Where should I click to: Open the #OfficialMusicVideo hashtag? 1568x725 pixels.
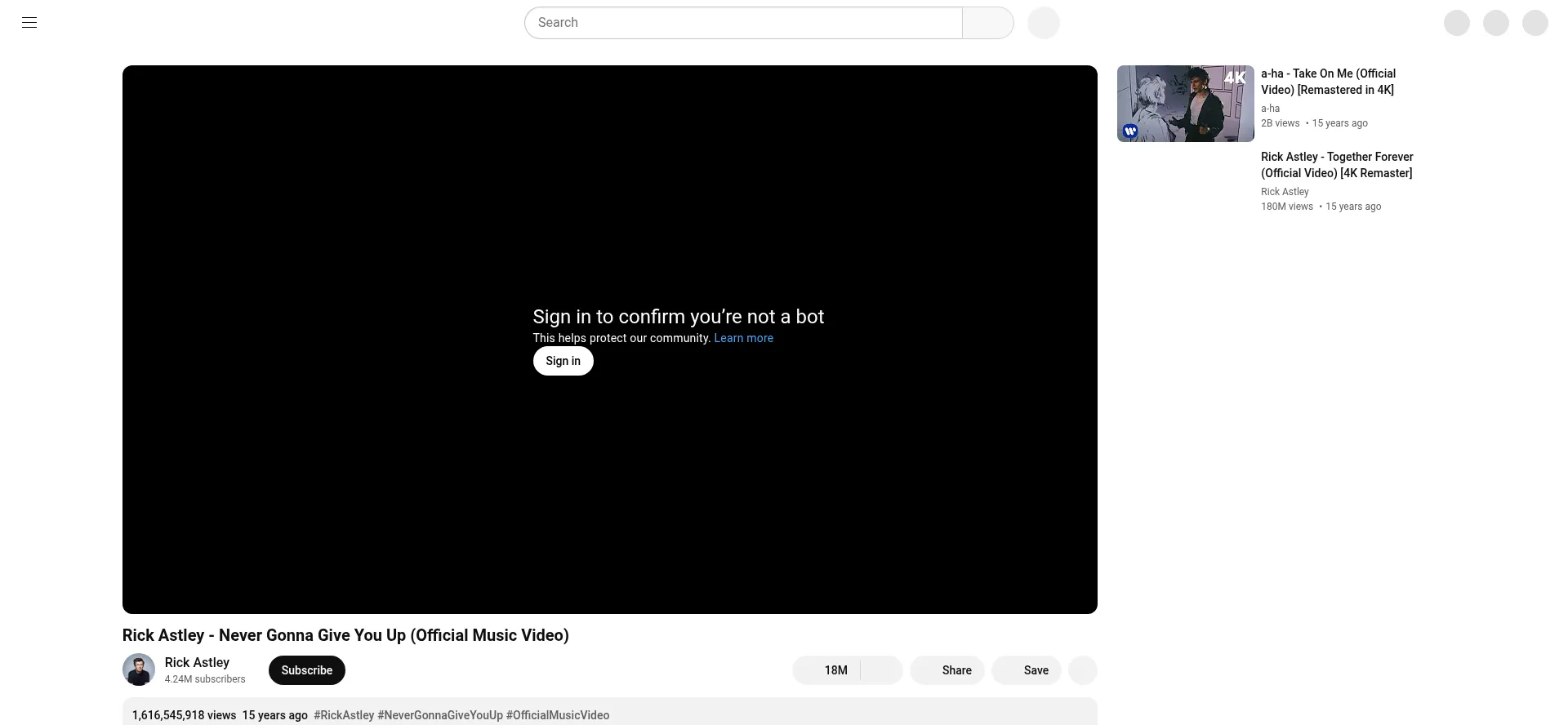pyautogui.click(x=558, y=715)
